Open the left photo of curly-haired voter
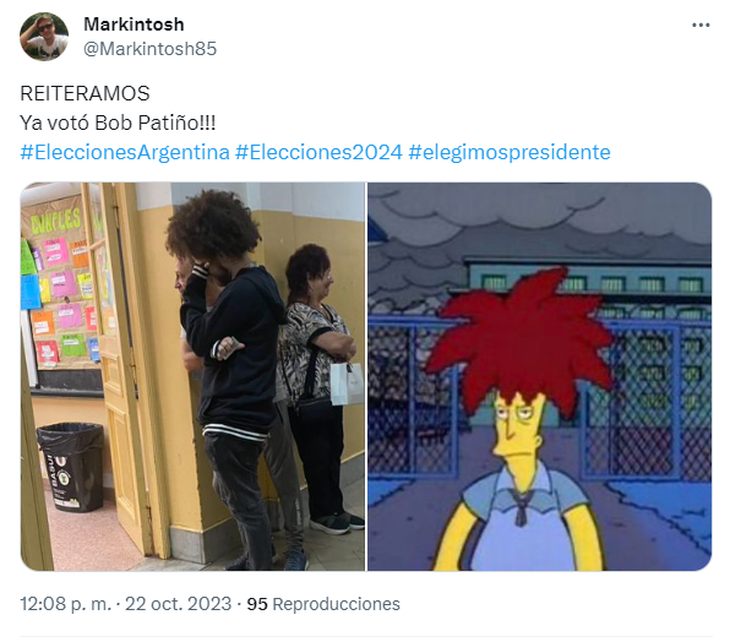The height and width of the screenshot is (642, 730). pyautogui.click(x=193, y=376)
